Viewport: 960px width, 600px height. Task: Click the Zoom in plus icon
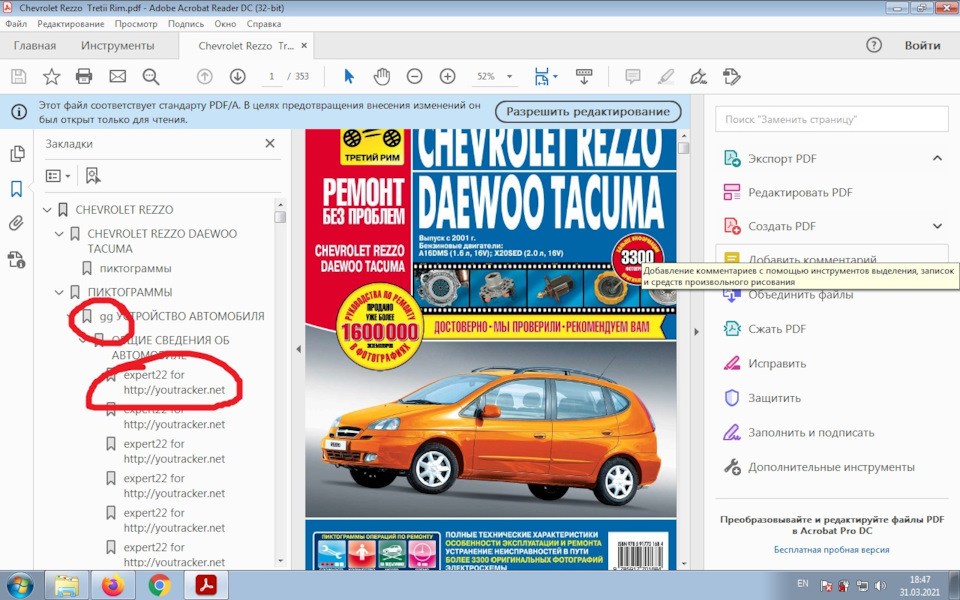pos(447,77)
